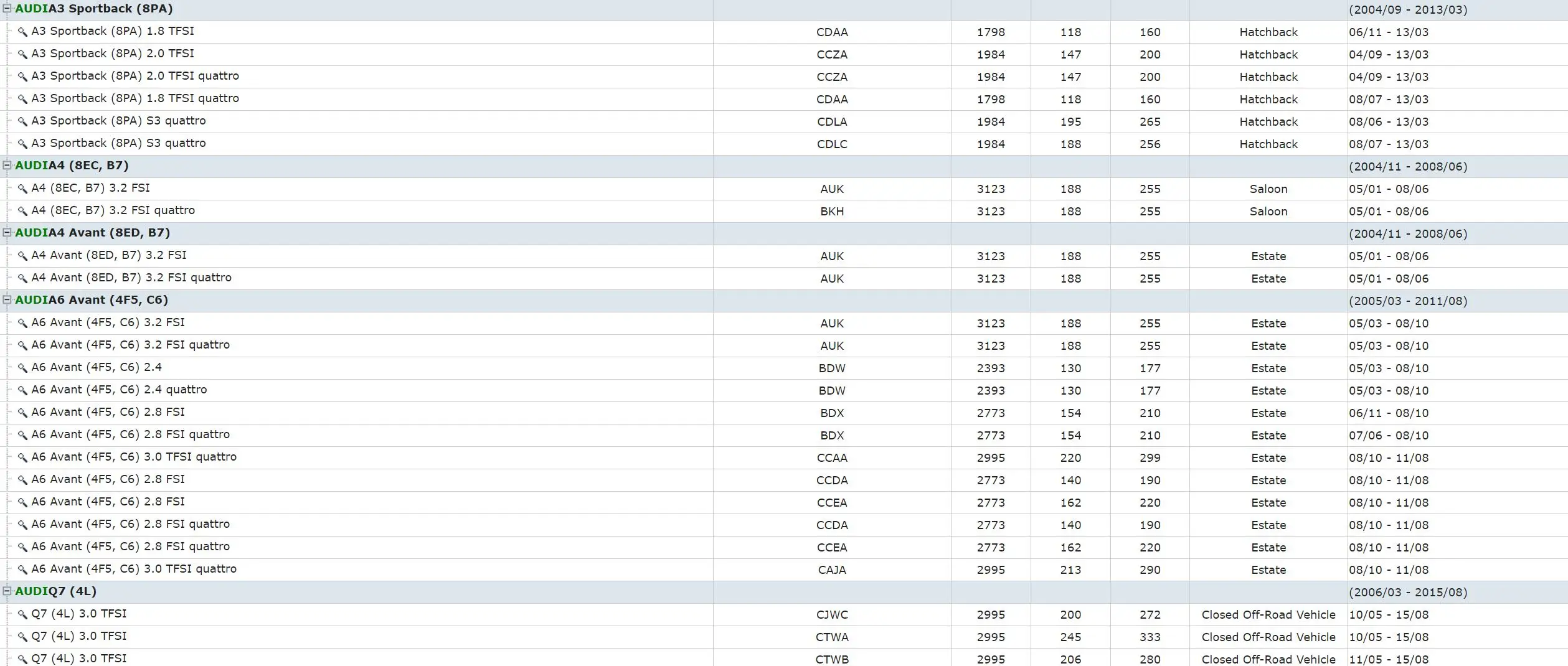The width and height of the screenshot is (1568, 666).
Task: Collapse the AUDI A6 Avant (4F5, C6) group
Action: click(x=7, y=300)
